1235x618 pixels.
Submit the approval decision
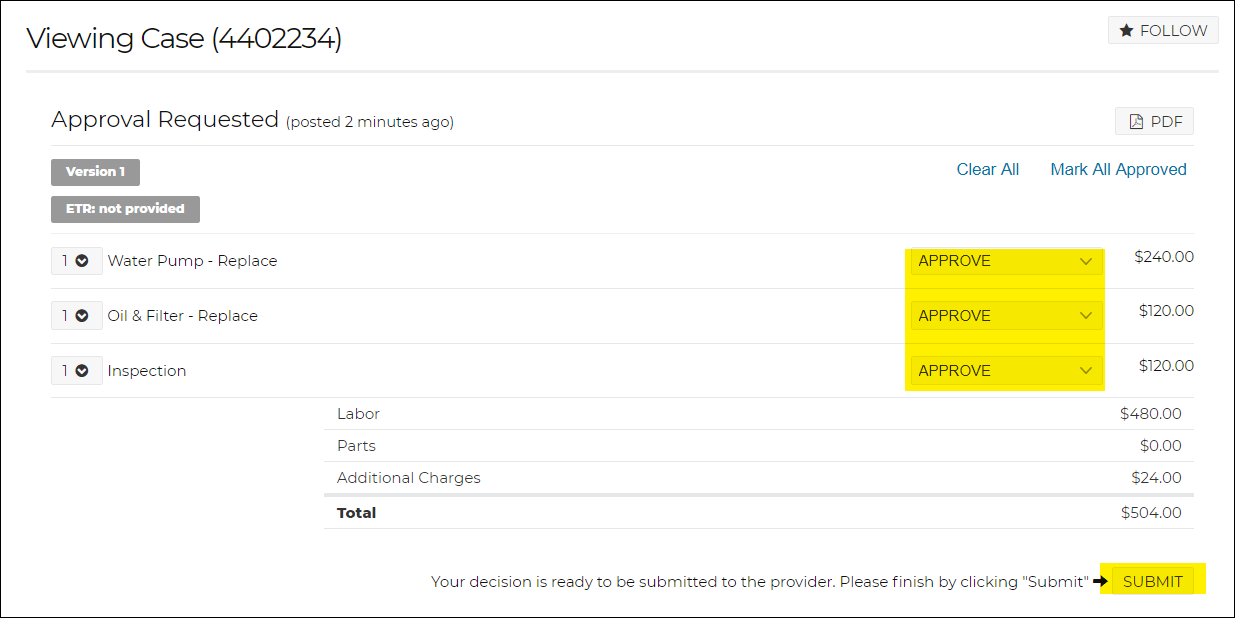pos(1153,581)
